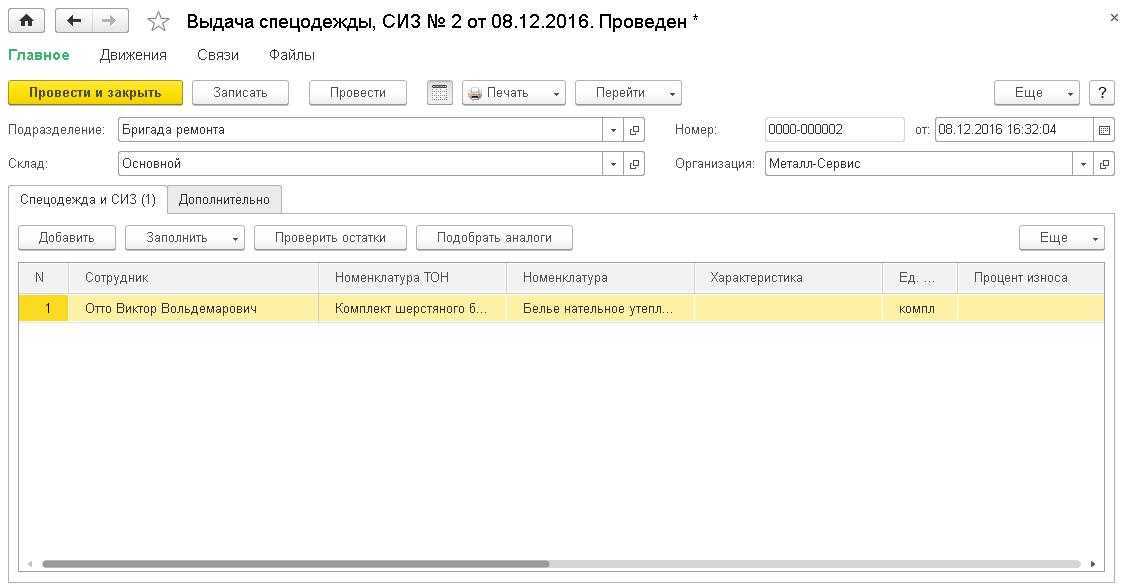Add document to favorites with star
1121x588 pixels.
click(158, 21)
